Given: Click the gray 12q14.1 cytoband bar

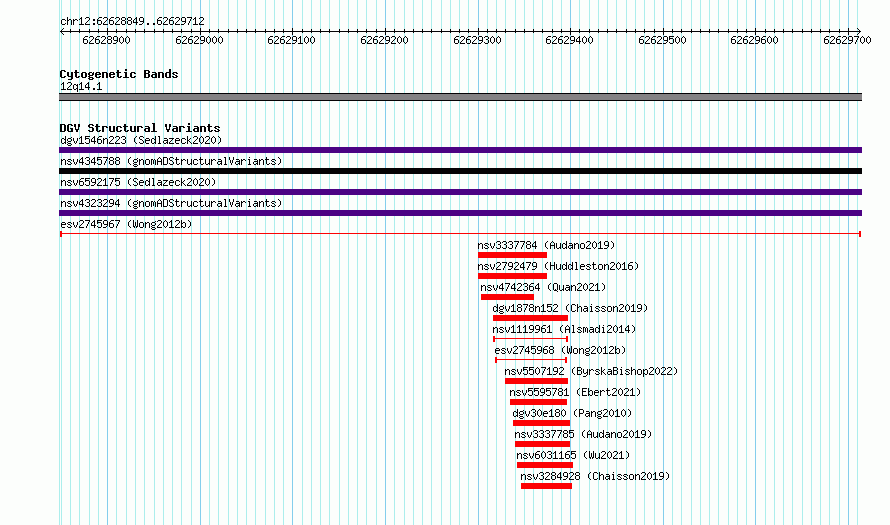Looking at the screenshot, I should pyautogui.click(x=460, y=97).
